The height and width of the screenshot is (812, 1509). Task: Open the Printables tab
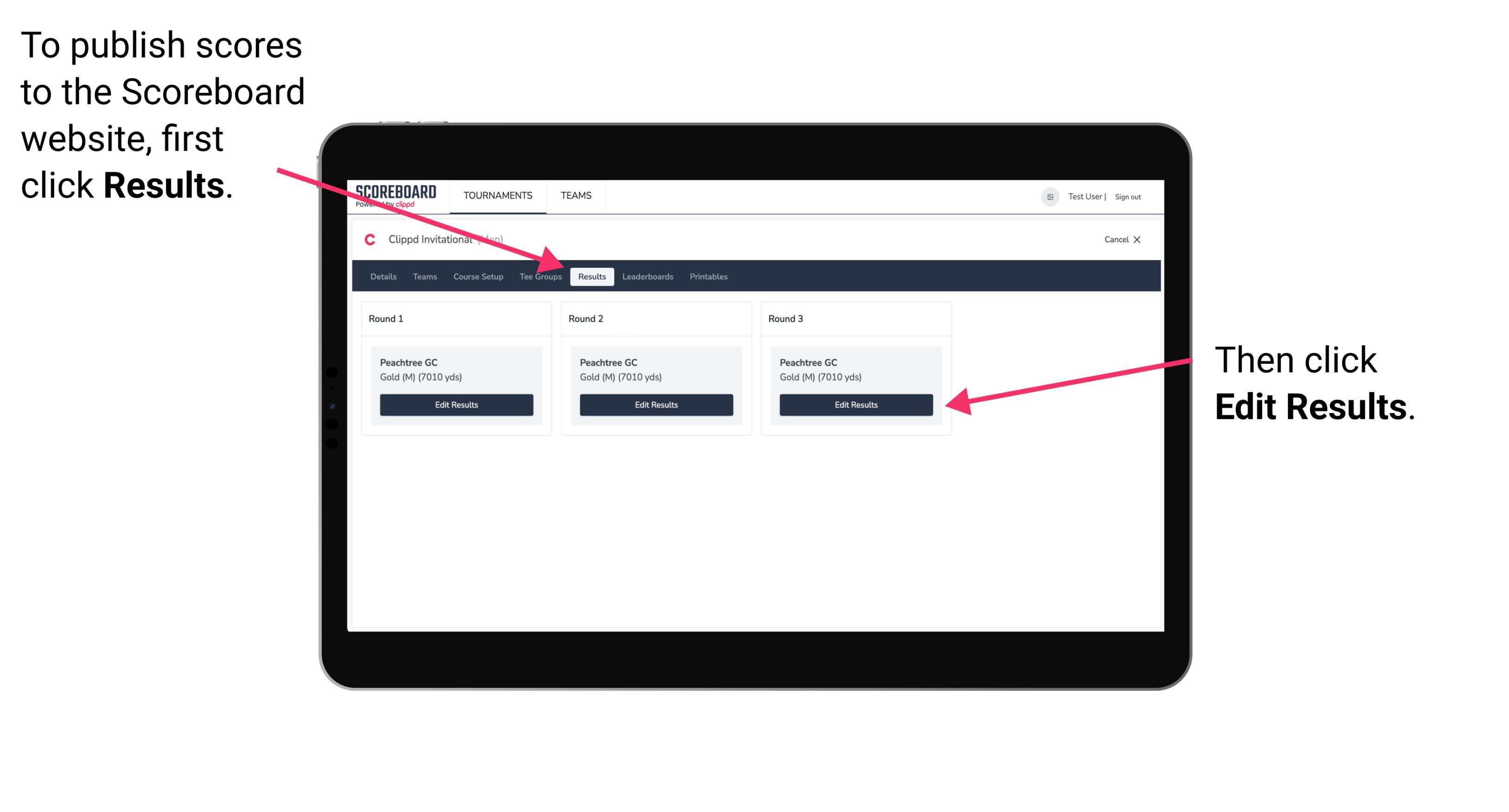tap(708, 276)
